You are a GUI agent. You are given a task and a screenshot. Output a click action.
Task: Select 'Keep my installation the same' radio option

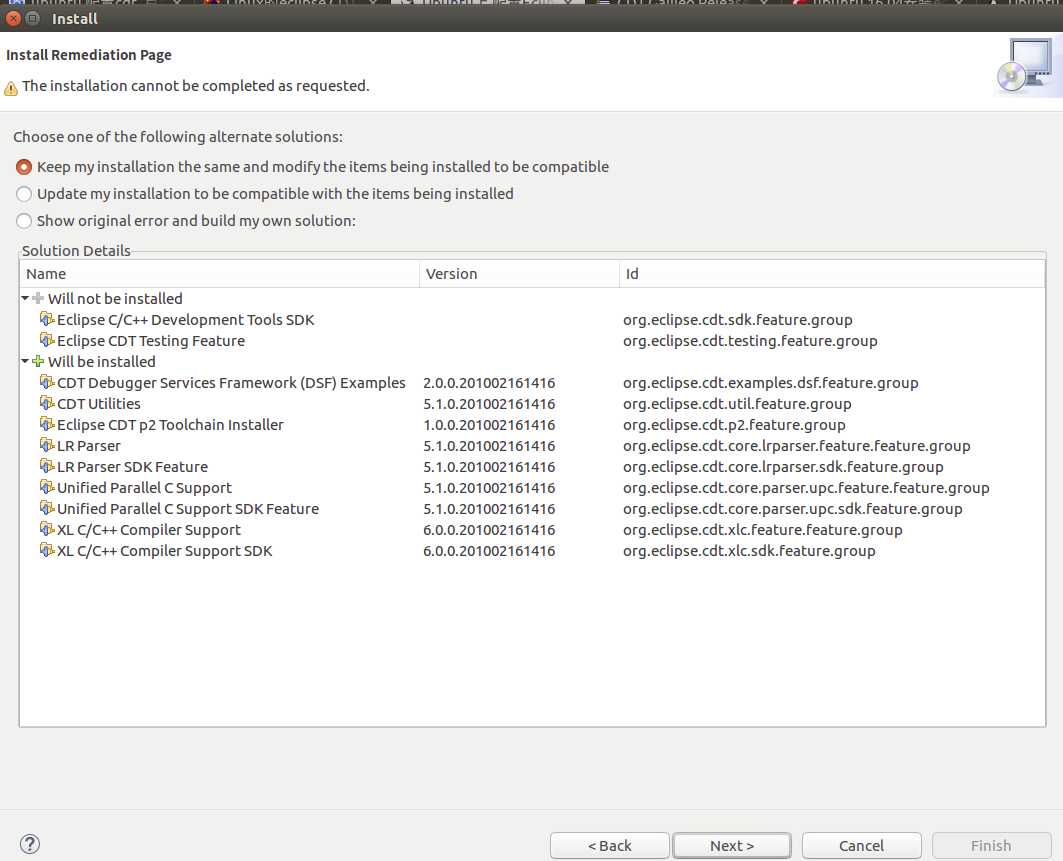click(24, 167)
